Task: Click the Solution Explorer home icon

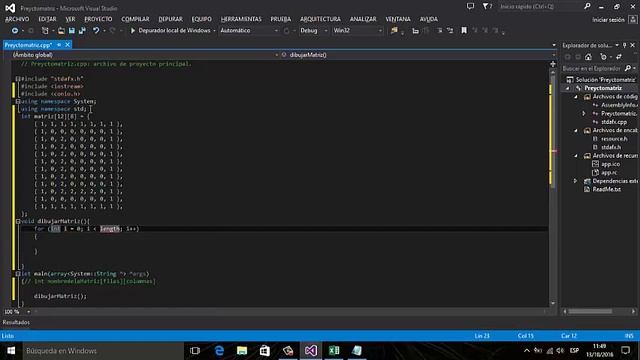Action: (x=588, y=57)
